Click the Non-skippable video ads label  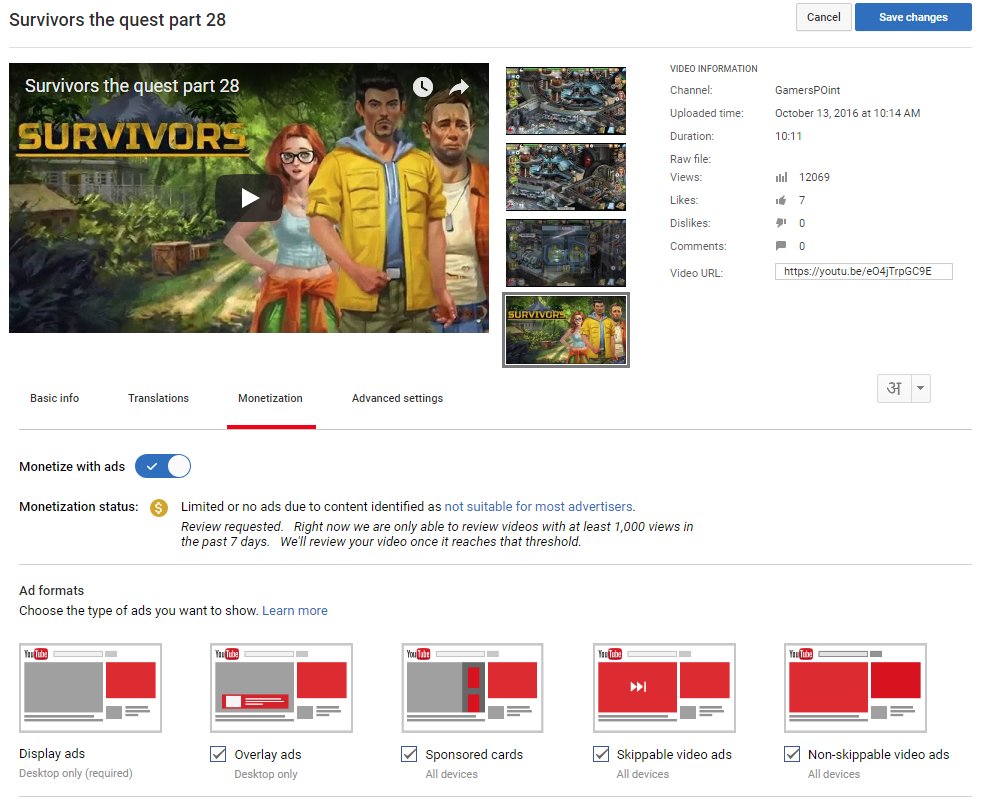879,755
